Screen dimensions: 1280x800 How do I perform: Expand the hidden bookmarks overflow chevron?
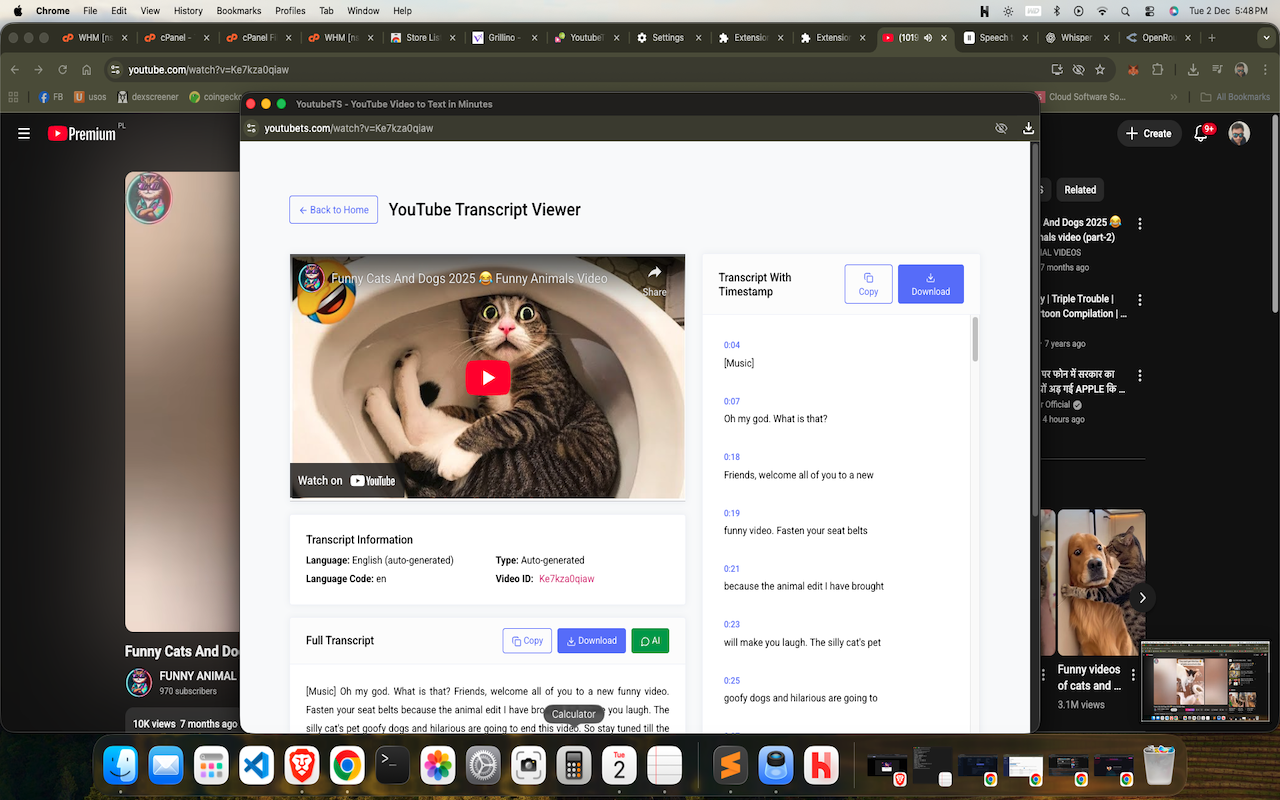tap(1174, 97)
